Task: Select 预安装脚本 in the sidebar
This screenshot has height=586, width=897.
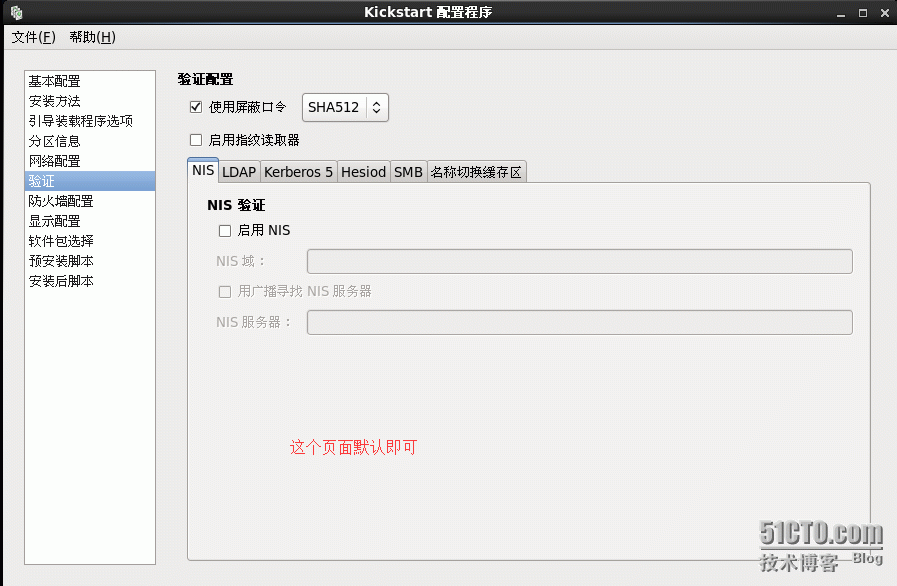Action: [x=90, y=261]
